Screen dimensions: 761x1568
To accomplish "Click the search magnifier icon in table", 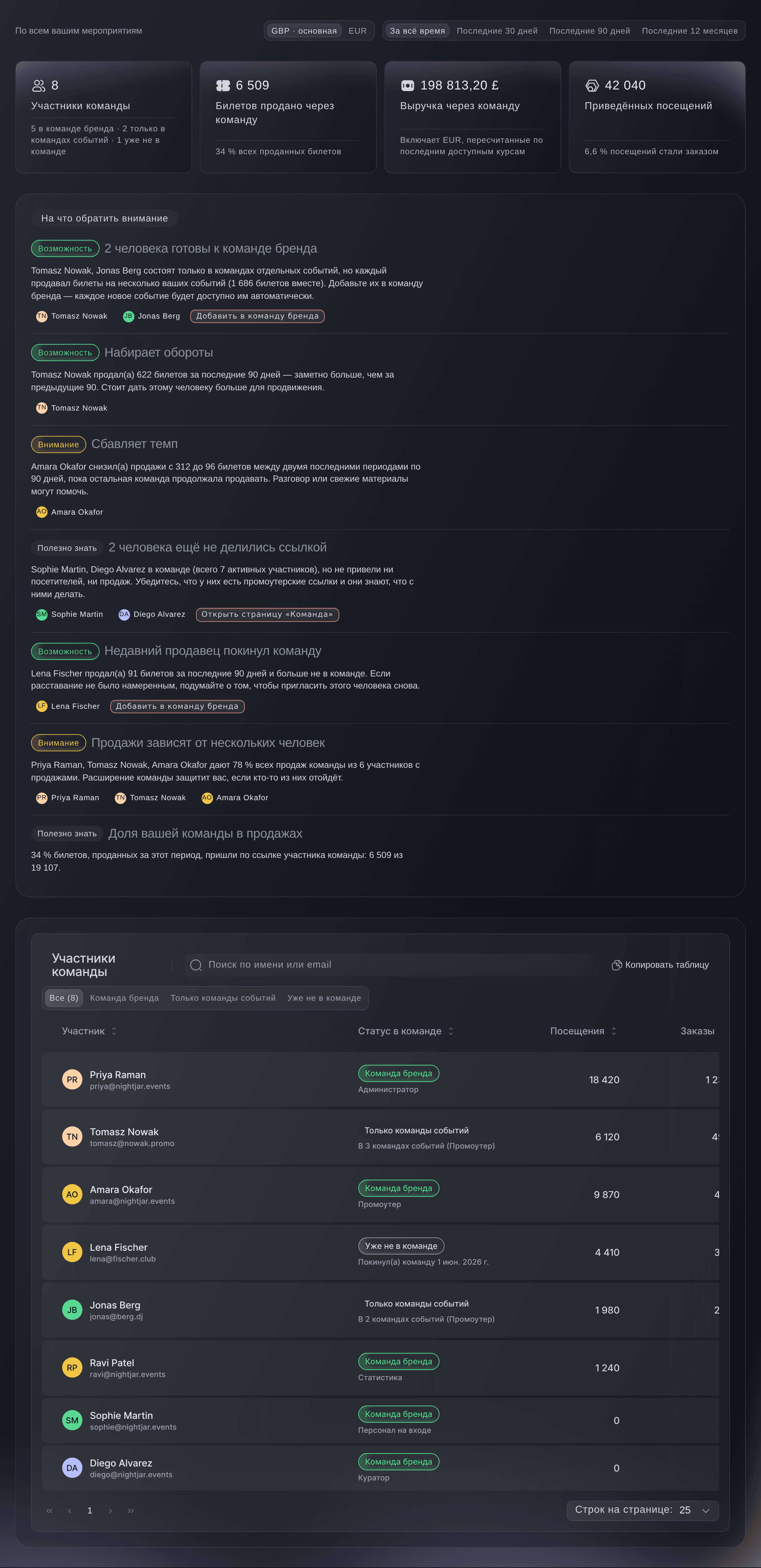I will tap(196, 965).
